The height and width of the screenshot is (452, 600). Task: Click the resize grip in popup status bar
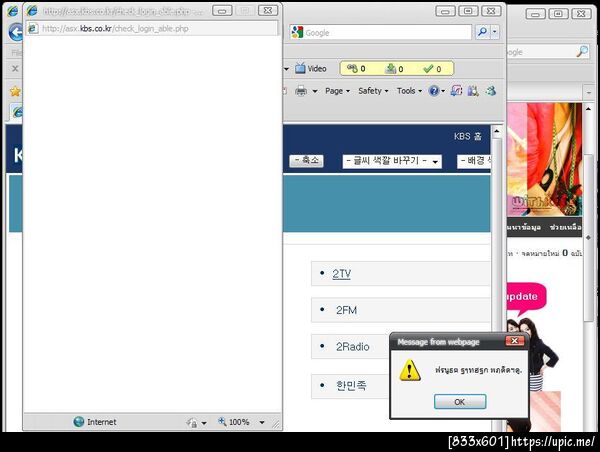click(x=276, y=423)
